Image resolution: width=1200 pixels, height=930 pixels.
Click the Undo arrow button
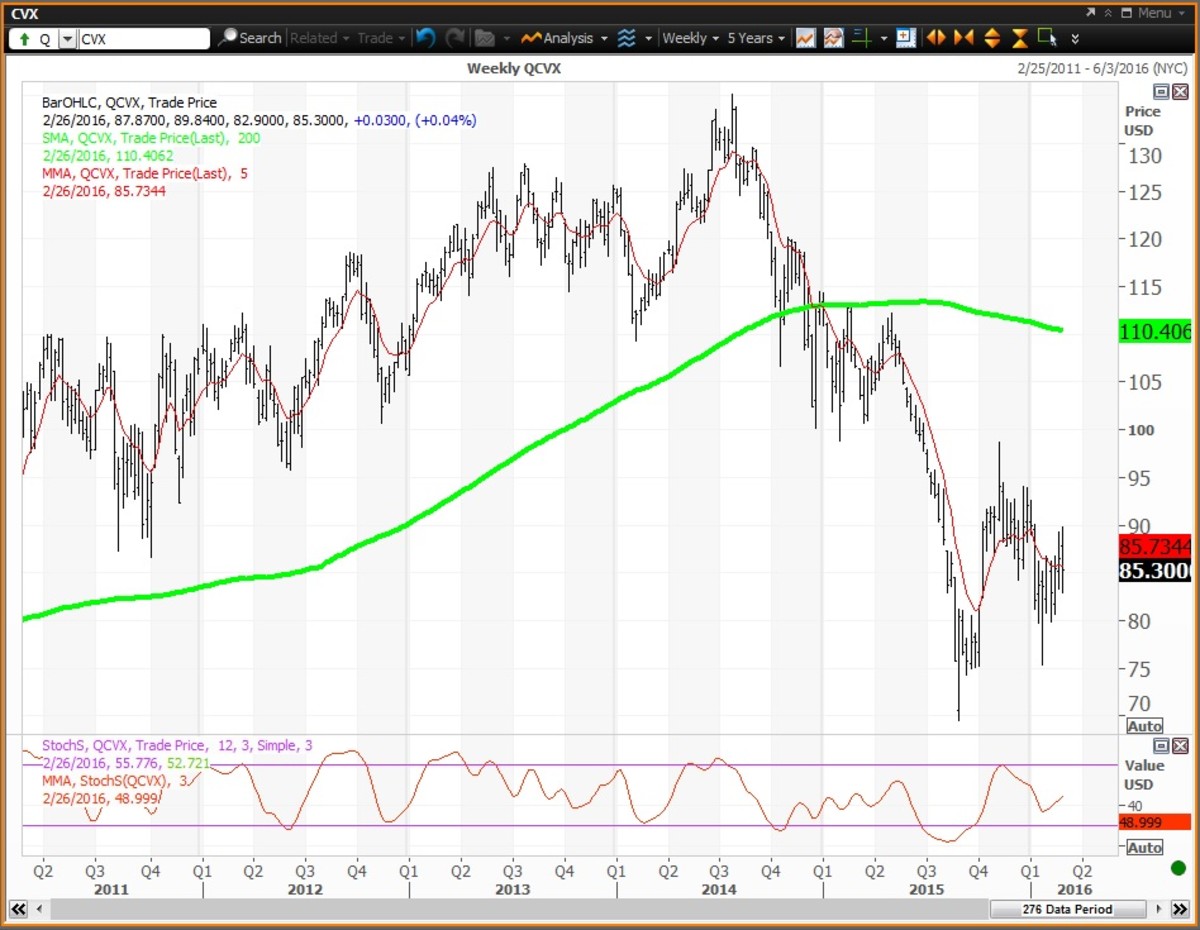(426, 38)
